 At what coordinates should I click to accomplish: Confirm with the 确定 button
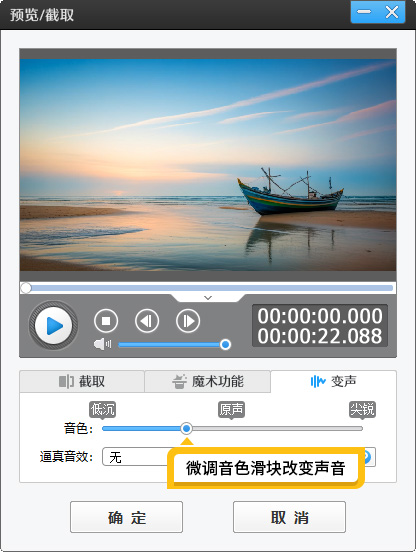[x=126, y=517]
